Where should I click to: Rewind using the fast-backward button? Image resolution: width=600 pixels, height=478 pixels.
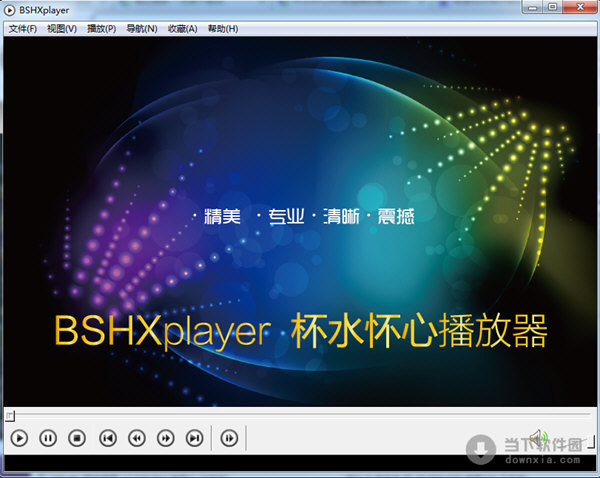137,438
